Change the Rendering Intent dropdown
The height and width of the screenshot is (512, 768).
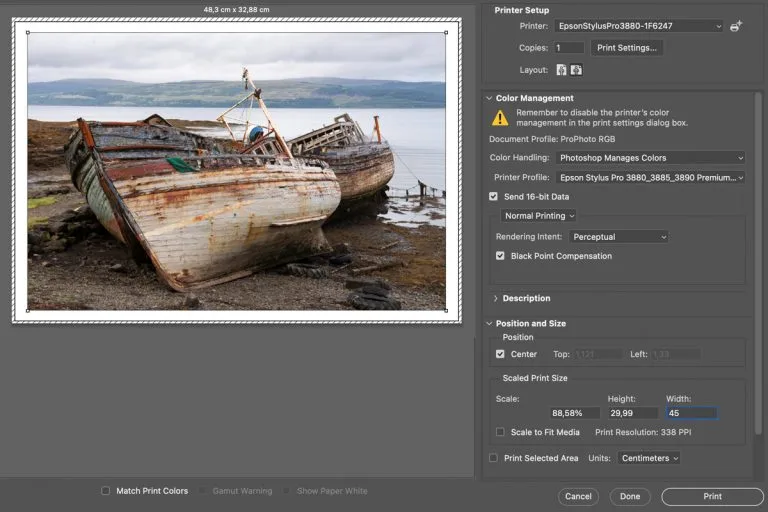coord(618,237)
